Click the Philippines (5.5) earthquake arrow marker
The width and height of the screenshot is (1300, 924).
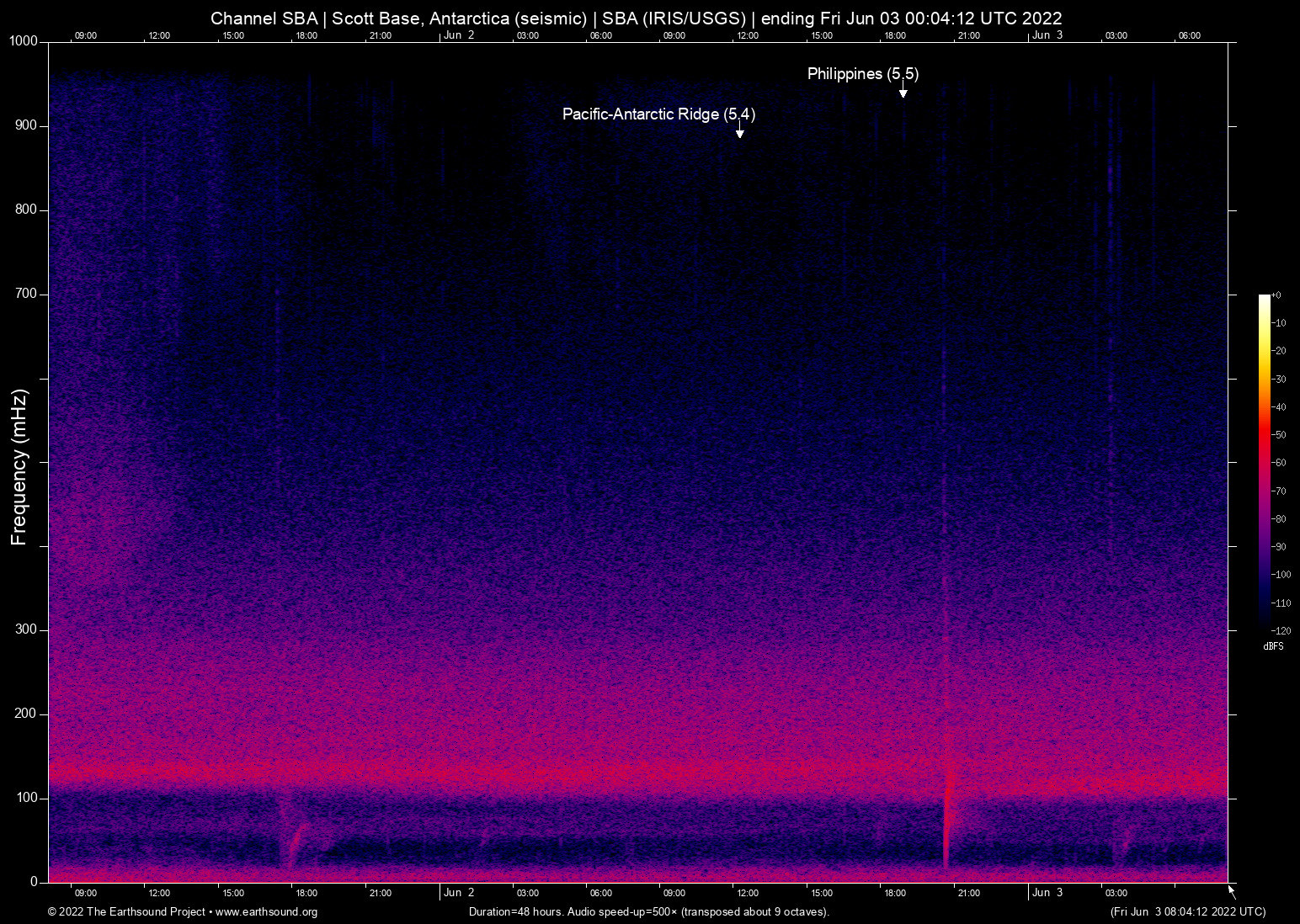click(x=903, y=91)
